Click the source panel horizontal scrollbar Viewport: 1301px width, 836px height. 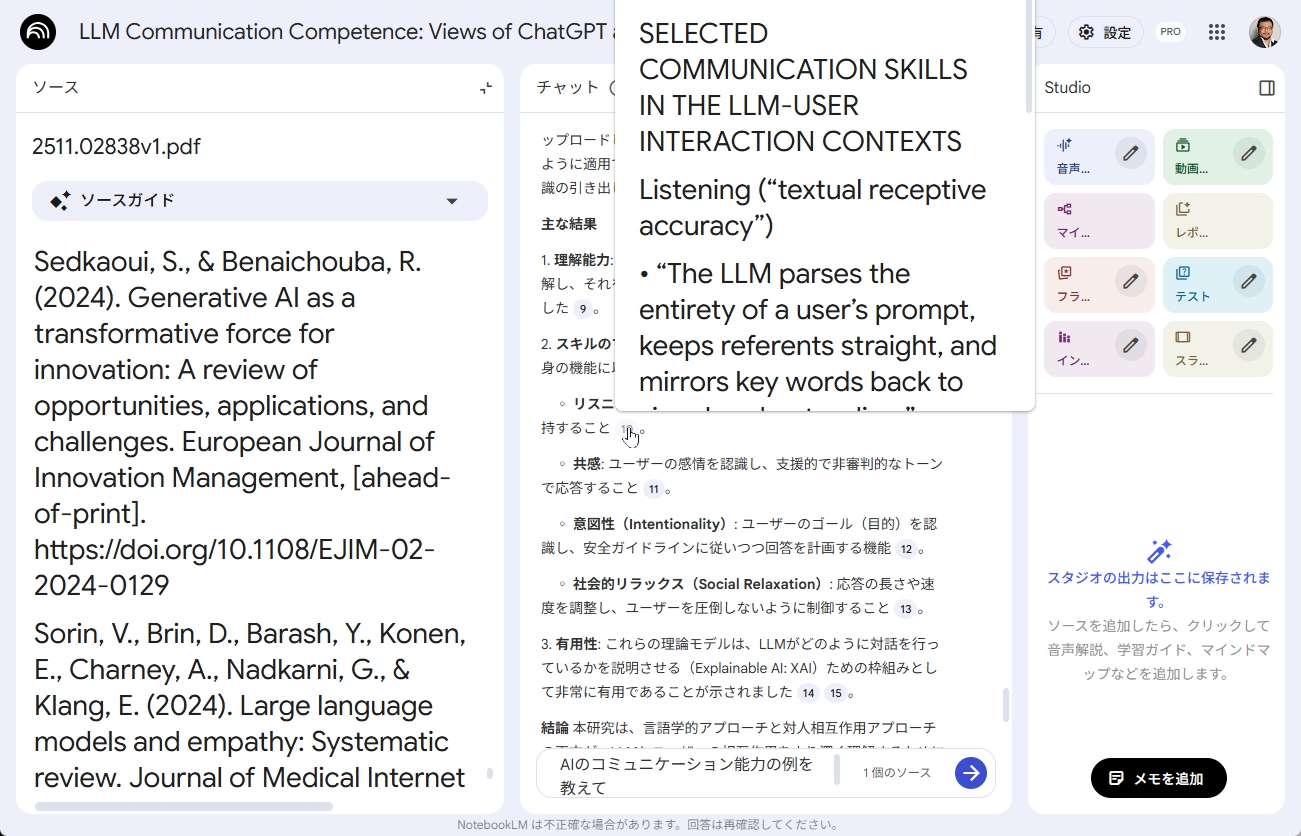click(x=184, y=806)
